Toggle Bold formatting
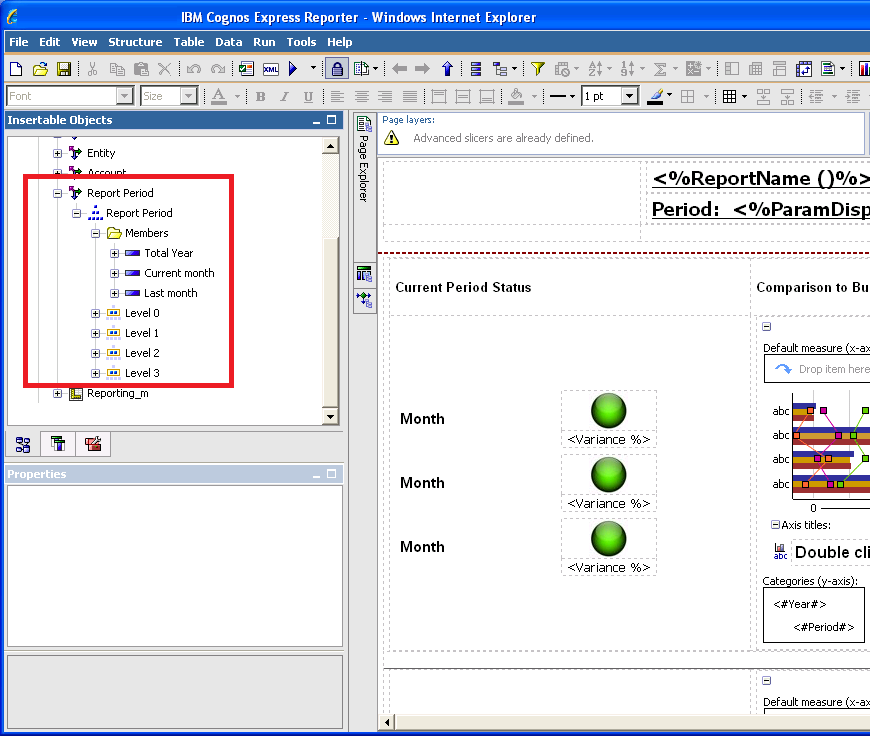The image size is (870, 736). [x=260, y=97]
